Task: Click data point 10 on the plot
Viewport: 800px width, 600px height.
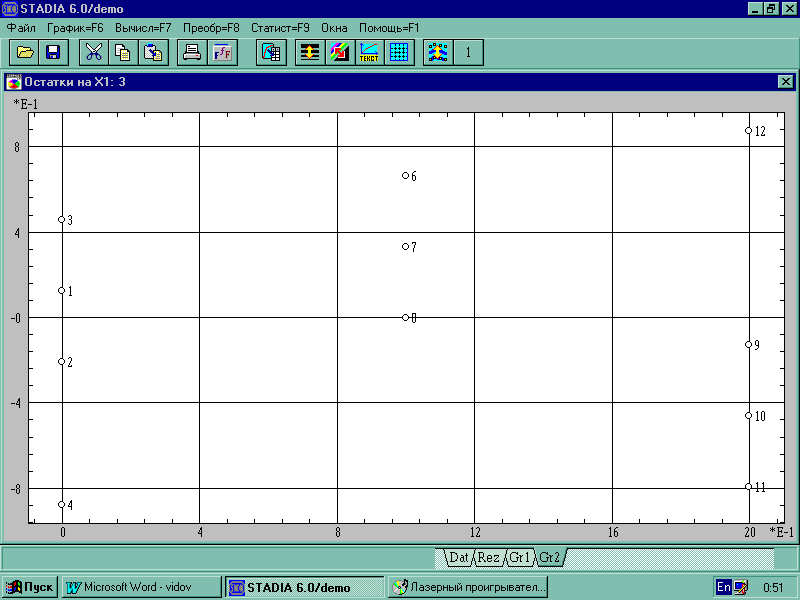Action: point(748,416)
